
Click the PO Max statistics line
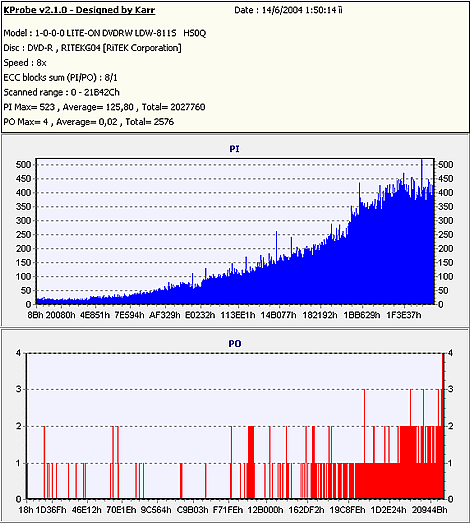[x=89, y=122]
